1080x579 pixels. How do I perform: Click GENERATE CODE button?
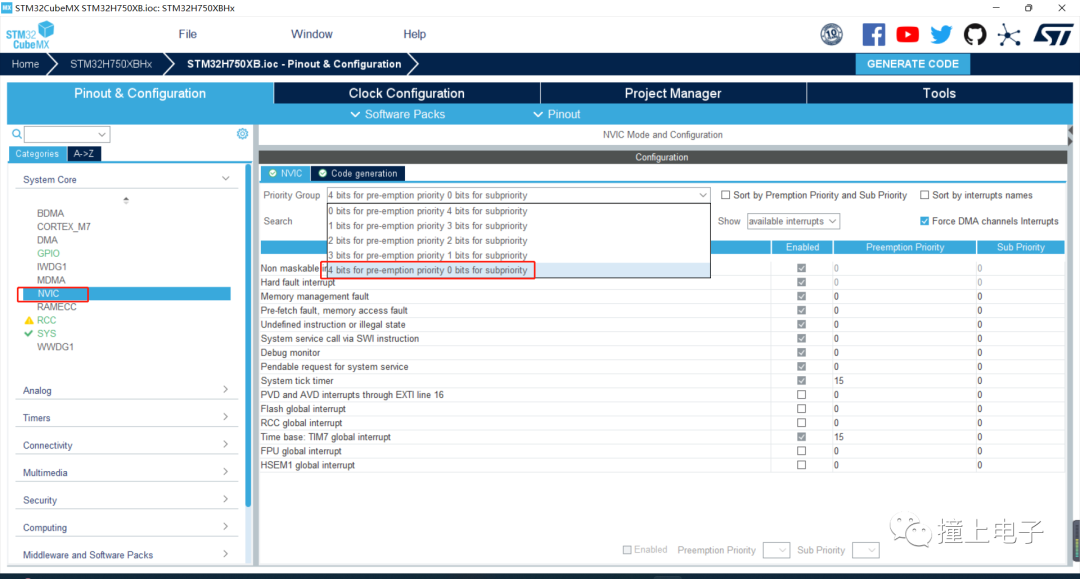click(x=913, y=64)
